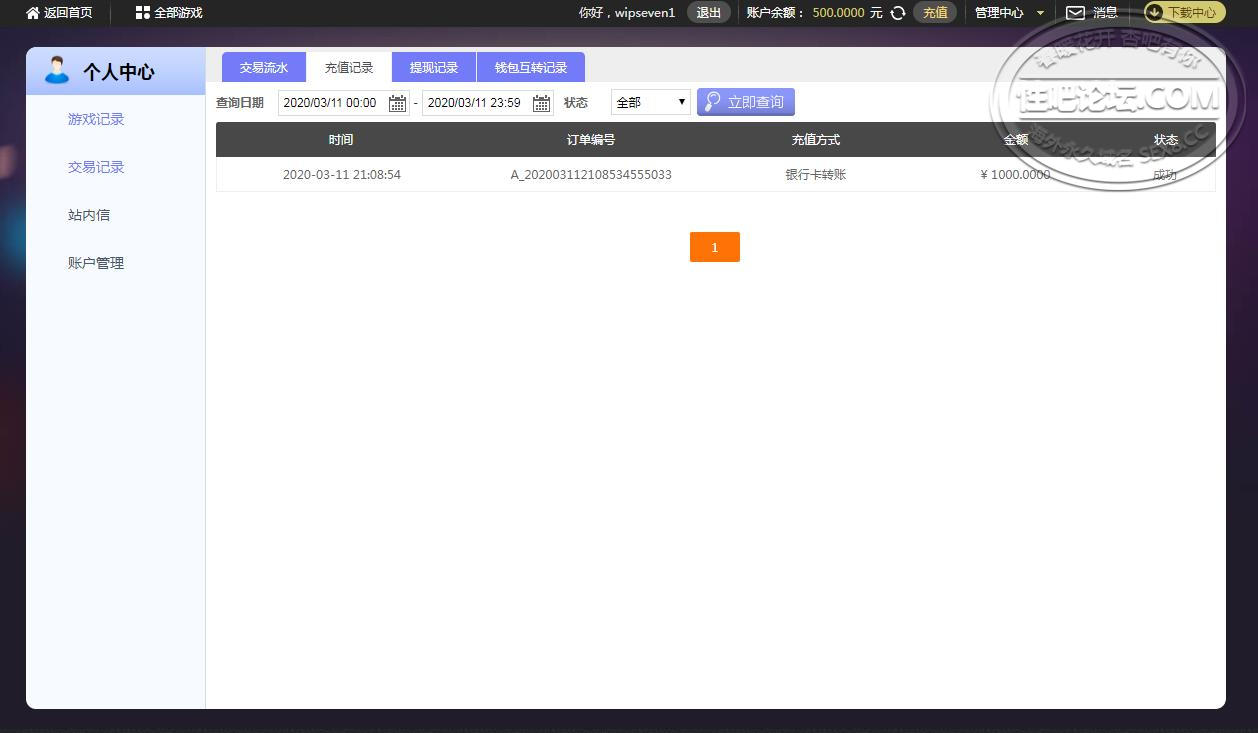Expand the 管理中心 dropdown arrow
The image size is (1258, 733).
(1040, 13)
